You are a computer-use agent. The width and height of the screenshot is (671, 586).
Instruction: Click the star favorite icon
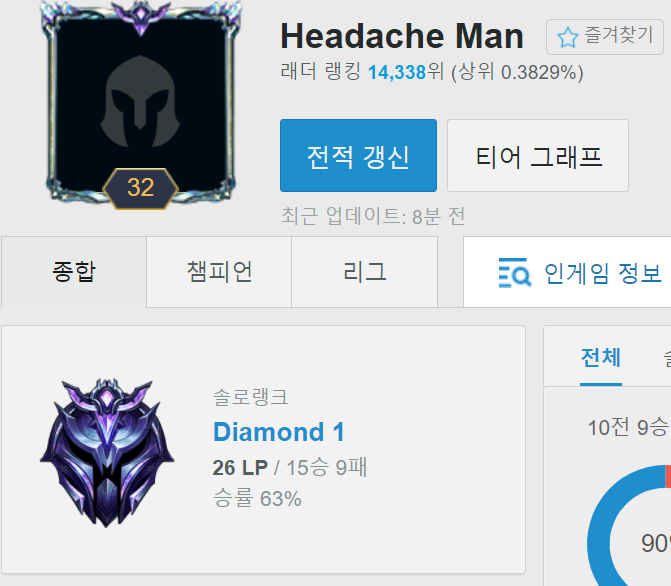click(x=567, y=37)
